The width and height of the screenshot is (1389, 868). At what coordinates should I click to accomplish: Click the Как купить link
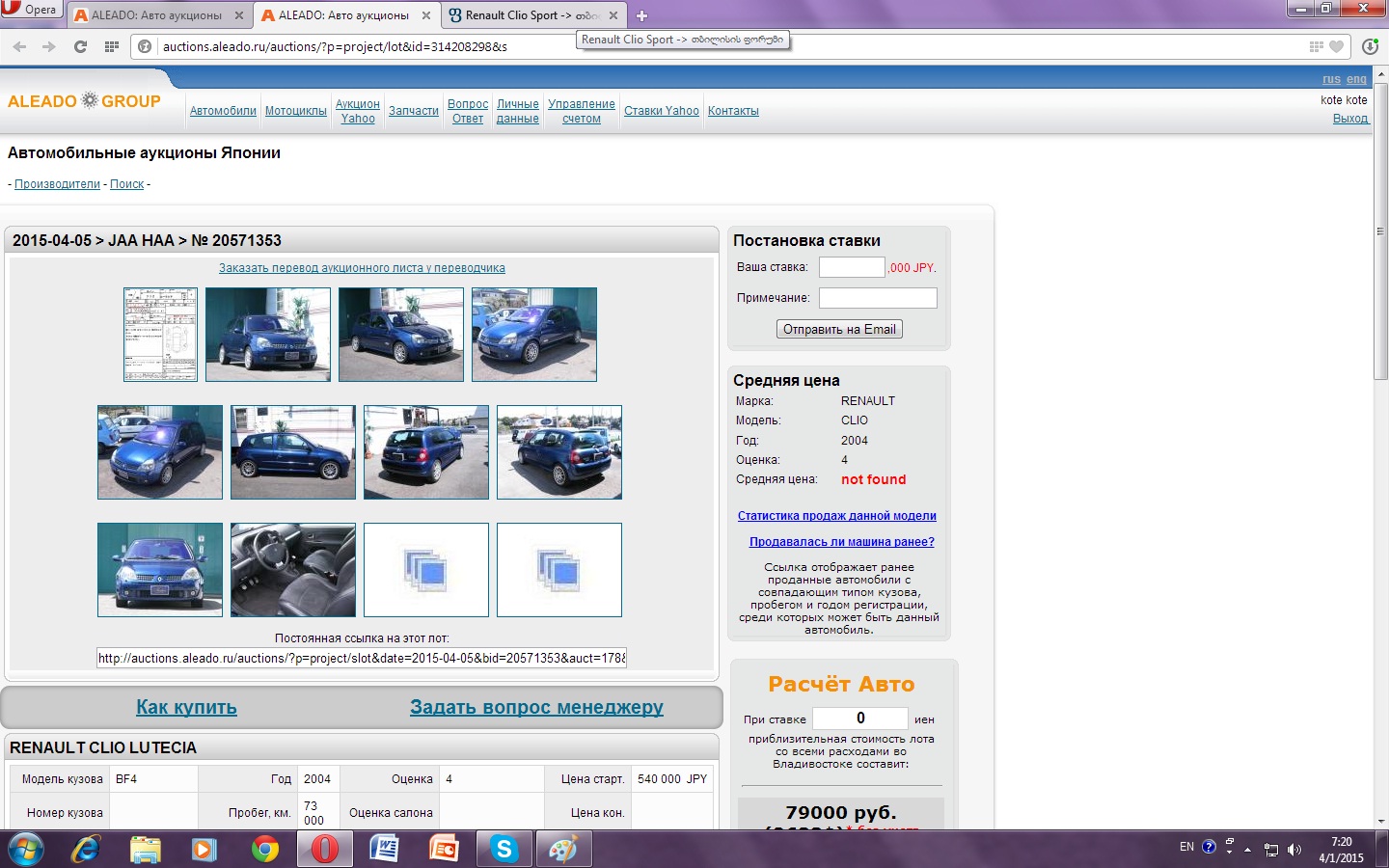186,707
